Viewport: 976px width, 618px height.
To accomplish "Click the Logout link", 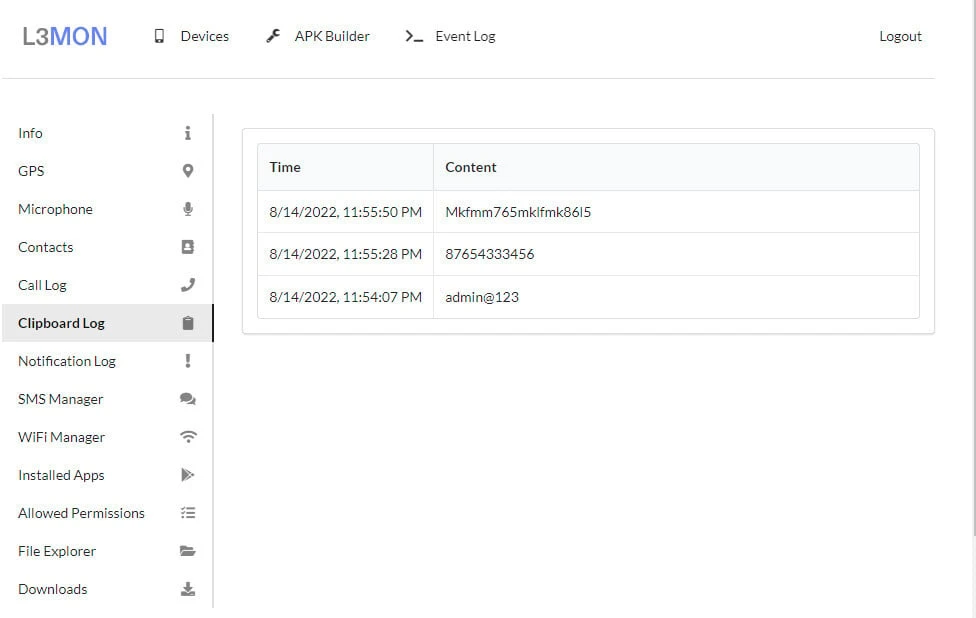I will point(900,36).
